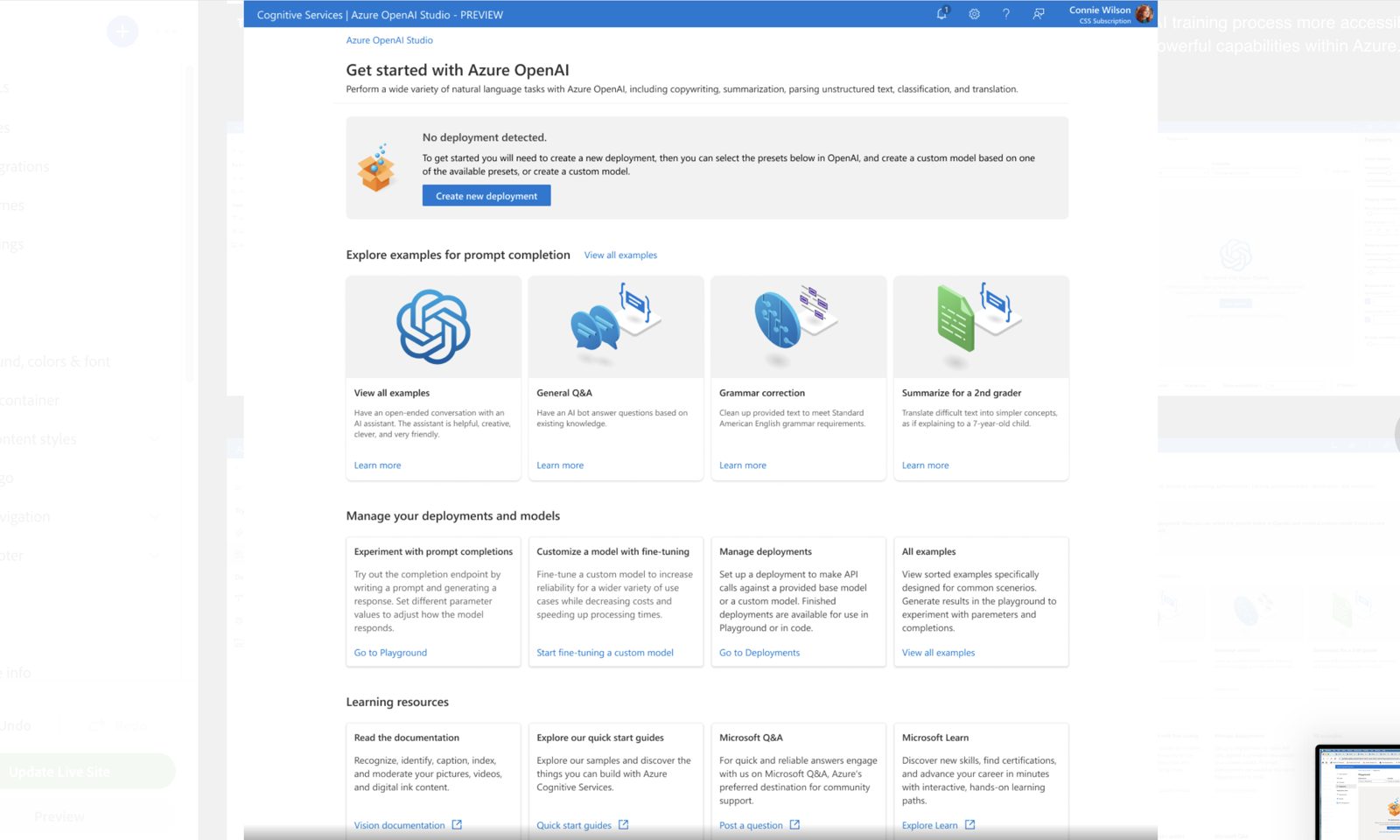1400x840 pixels.
Task: Click View all examples link beside Explore heading
Action: point(620,255)
